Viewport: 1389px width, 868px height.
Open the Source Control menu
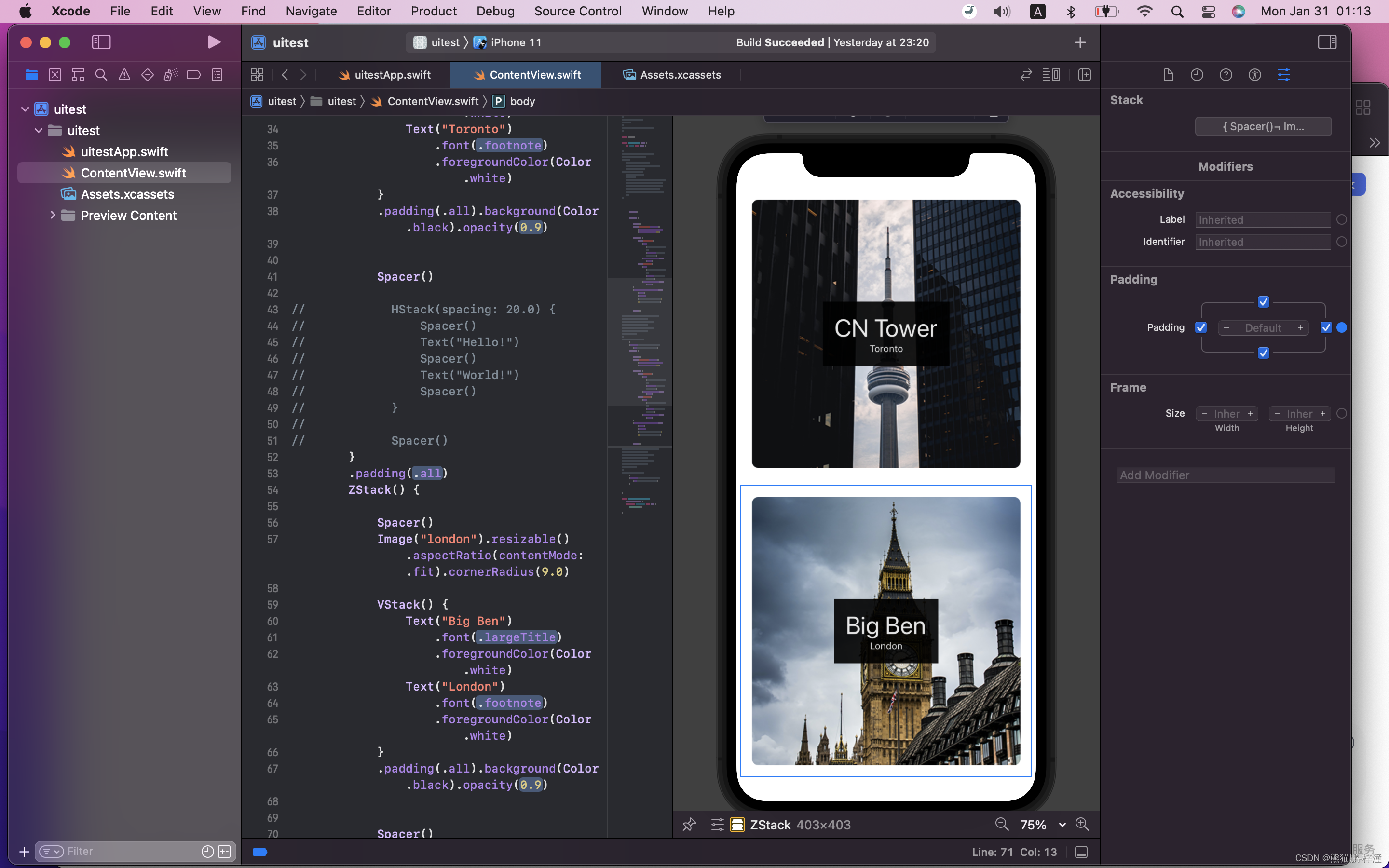[x=578, y=11]
